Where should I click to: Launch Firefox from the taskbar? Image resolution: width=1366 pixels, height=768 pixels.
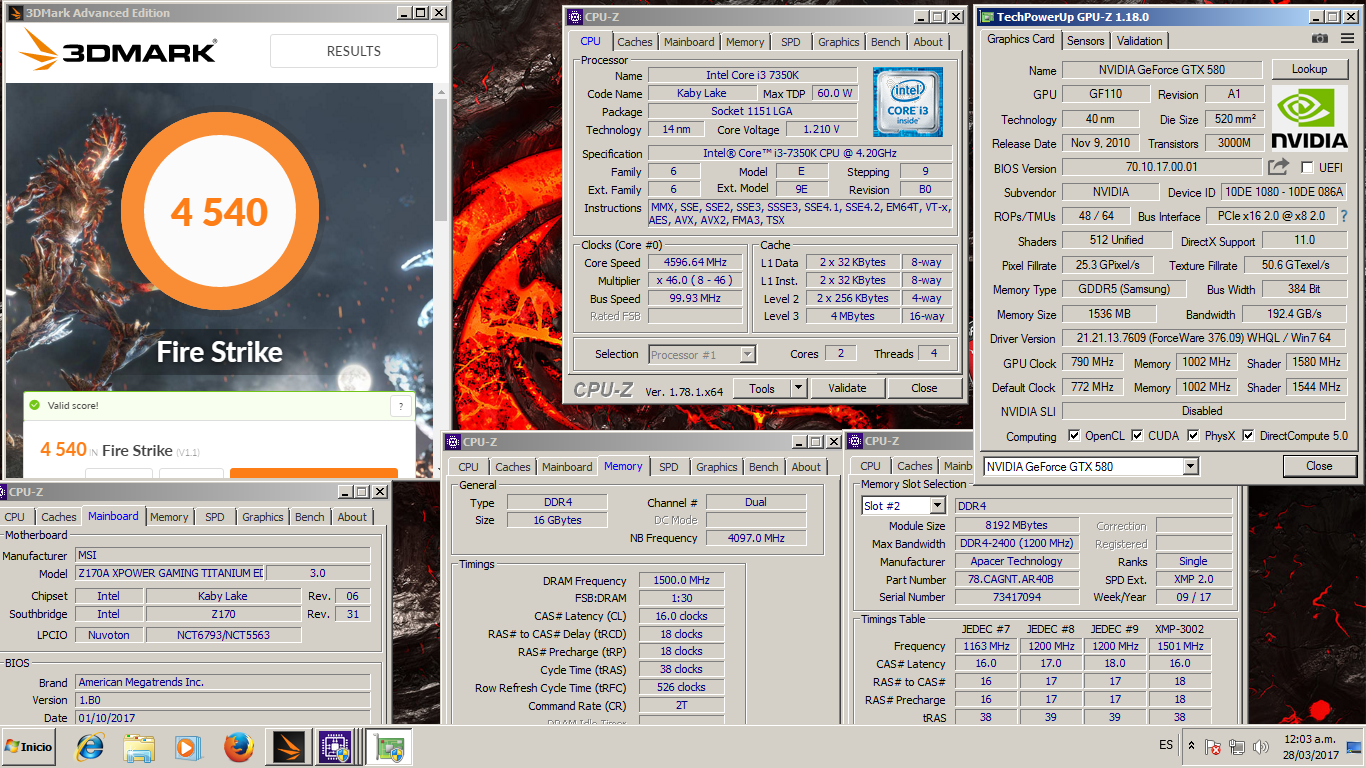[x=238, y=747]
